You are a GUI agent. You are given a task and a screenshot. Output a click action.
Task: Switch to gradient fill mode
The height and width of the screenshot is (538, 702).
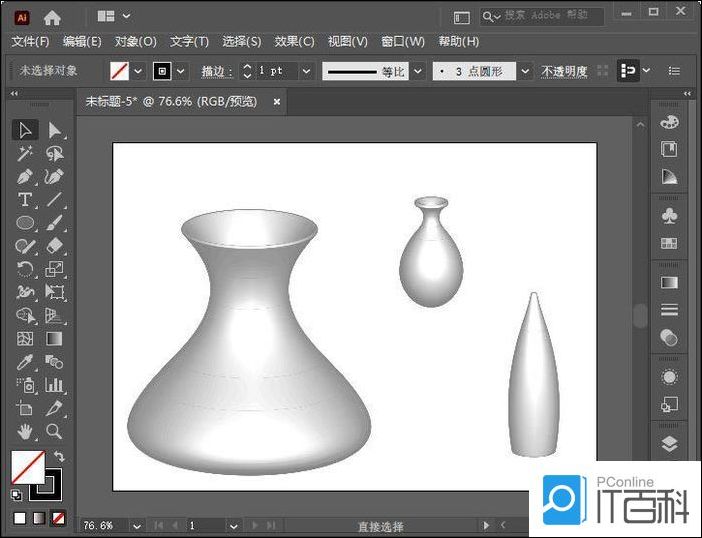39,518
